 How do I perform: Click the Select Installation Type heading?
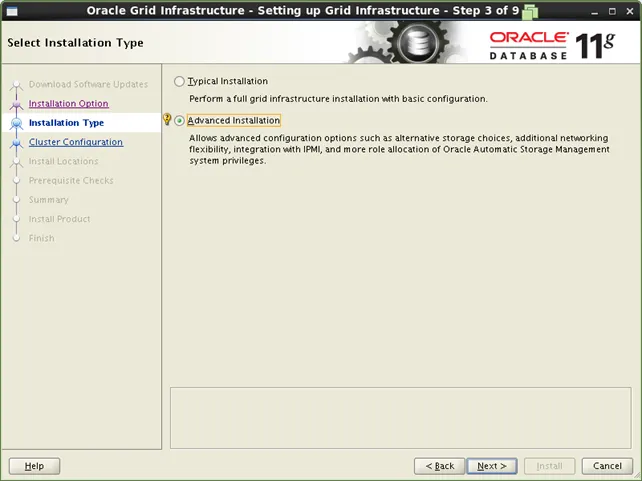(x=75, y=43)
